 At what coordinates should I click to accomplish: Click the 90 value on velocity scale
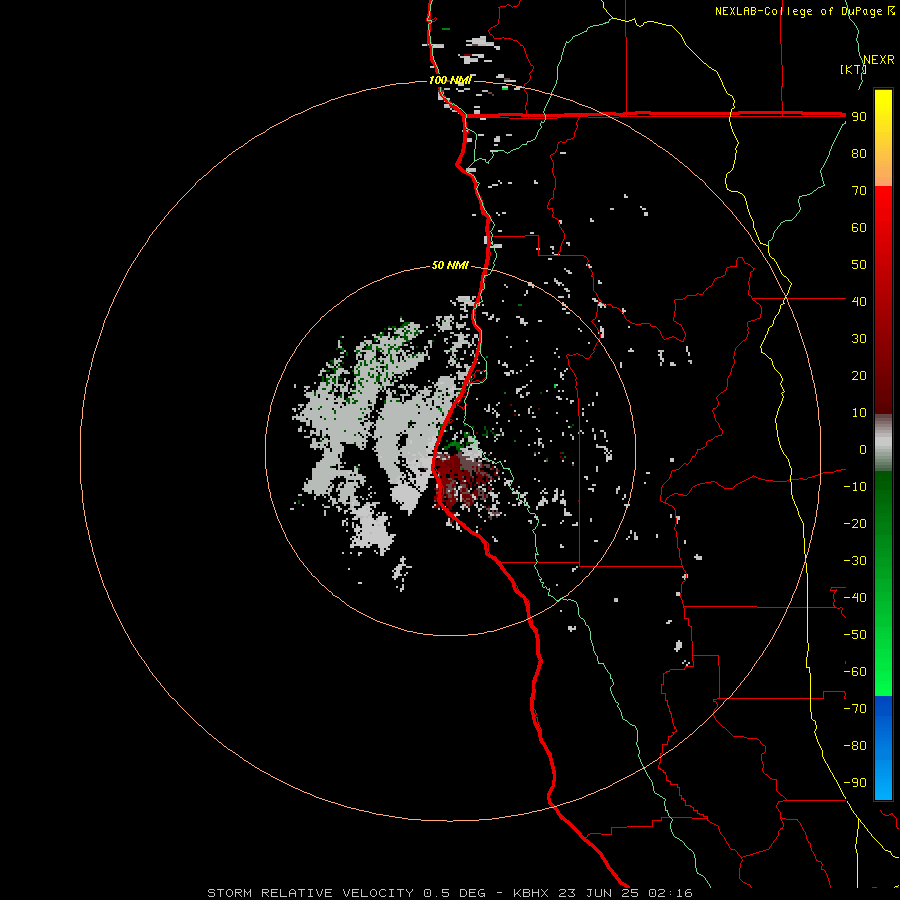859,117
